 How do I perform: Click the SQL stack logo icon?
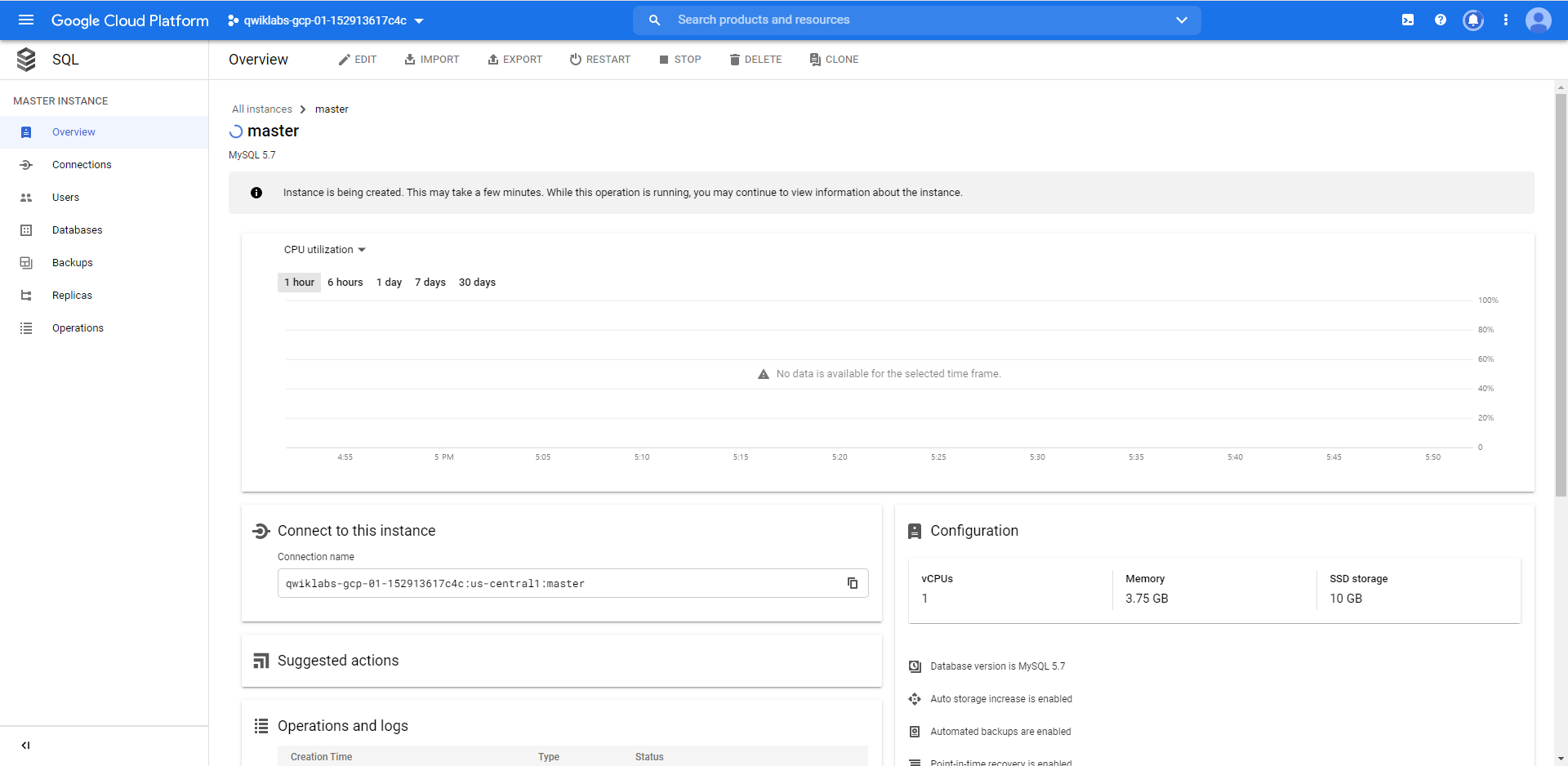(x=26, y=59)
